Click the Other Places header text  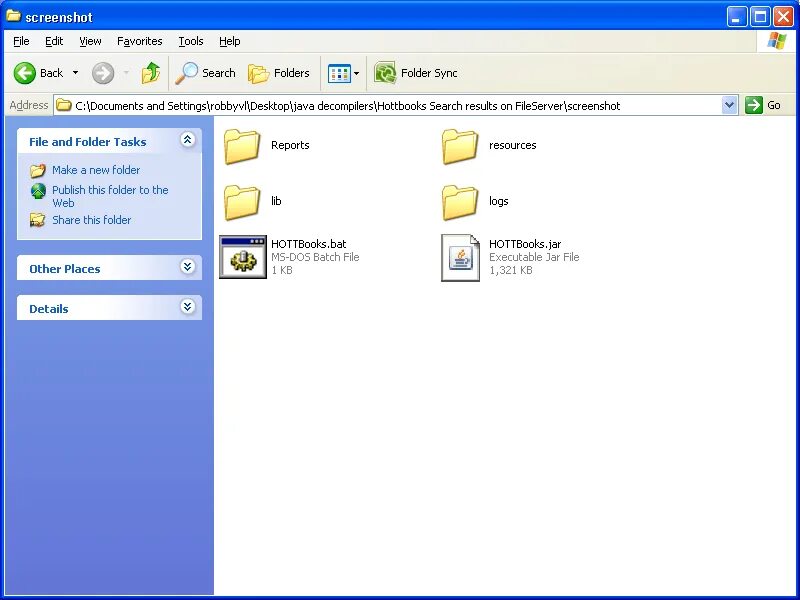[x=65, y=269]
